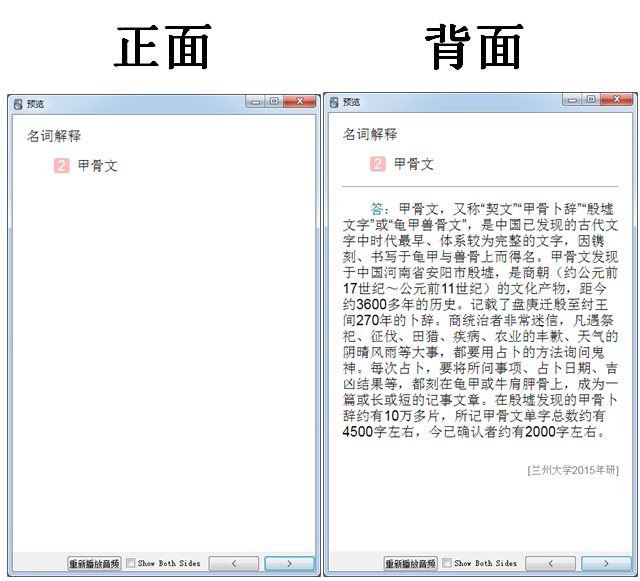Click the teal 答: label in the answer
Image resolution: width=640 pixels, height=581 pixels.
(379, 209)
